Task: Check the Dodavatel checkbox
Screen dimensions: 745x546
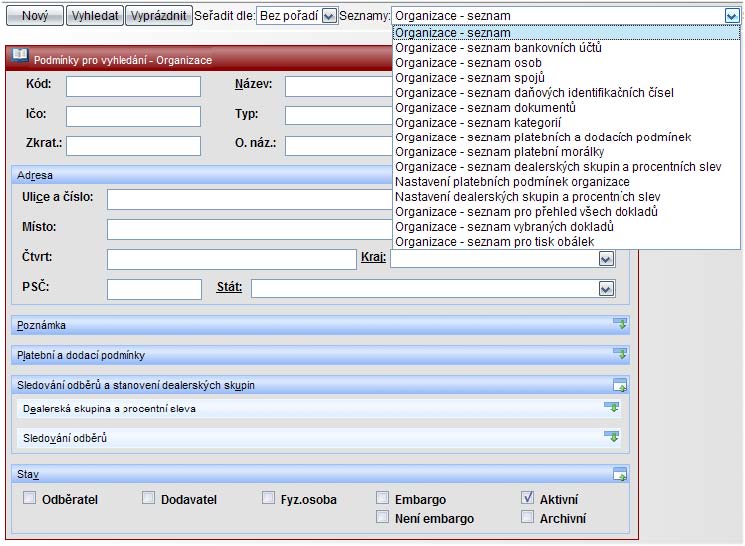Action: tap(149, 498)
